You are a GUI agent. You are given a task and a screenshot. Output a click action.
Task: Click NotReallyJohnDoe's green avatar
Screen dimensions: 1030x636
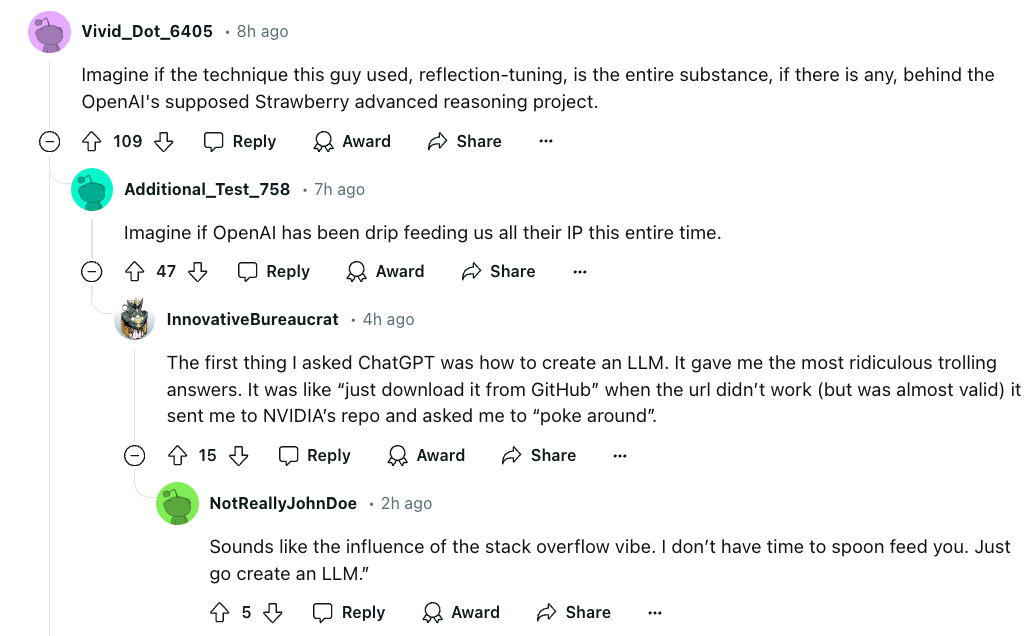[x=177, y=503]
